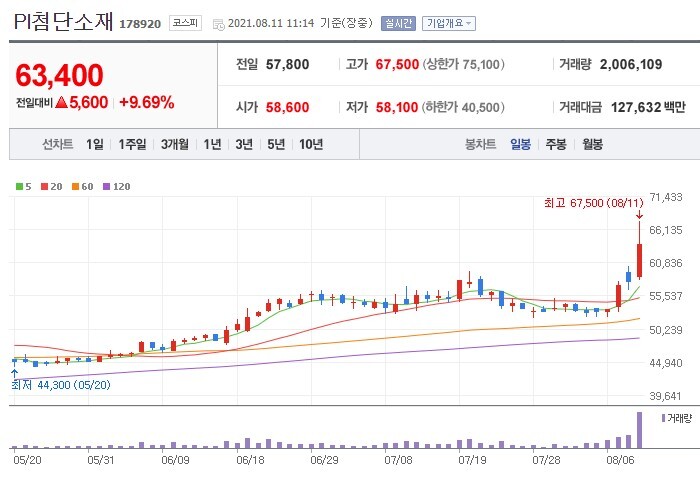700x478 pixels.
Task: Click the 거래대금 value 127,632 백만
Action: click(648, 107)
